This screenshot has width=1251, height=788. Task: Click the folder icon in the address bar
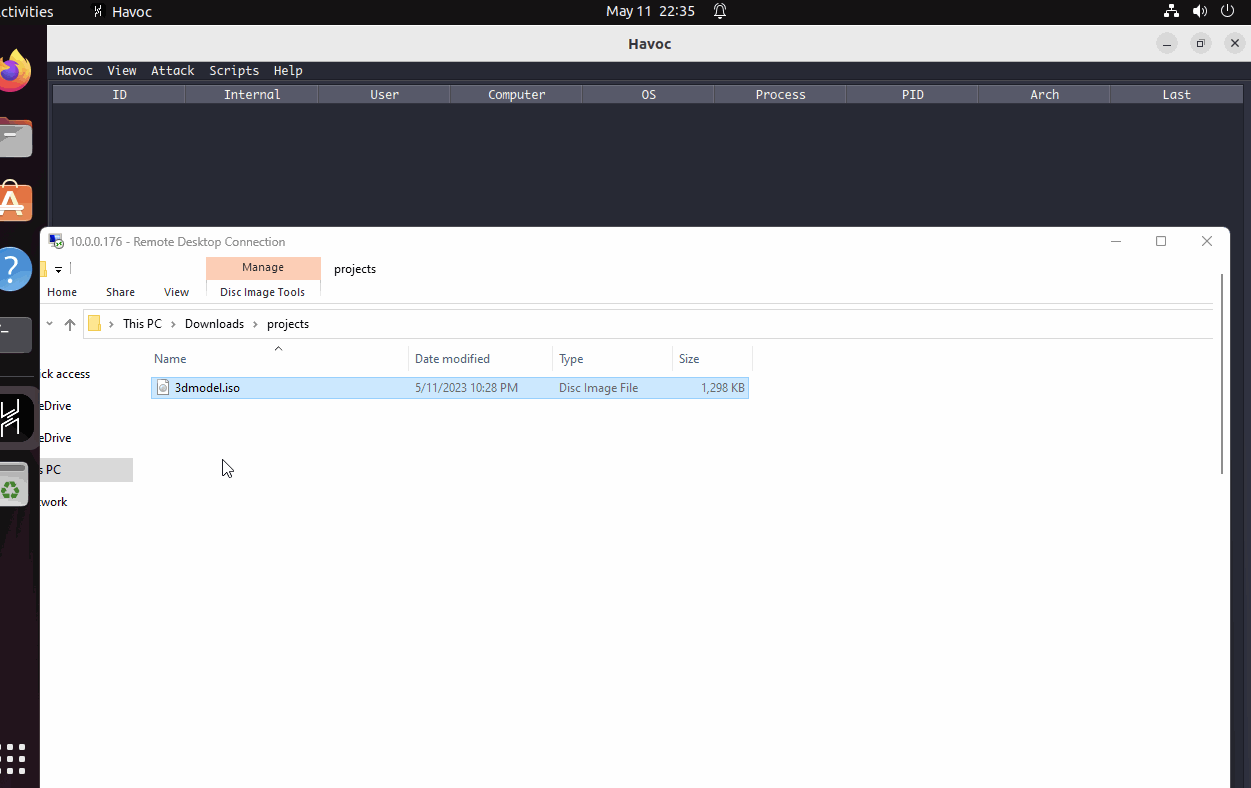coord(95,324)
